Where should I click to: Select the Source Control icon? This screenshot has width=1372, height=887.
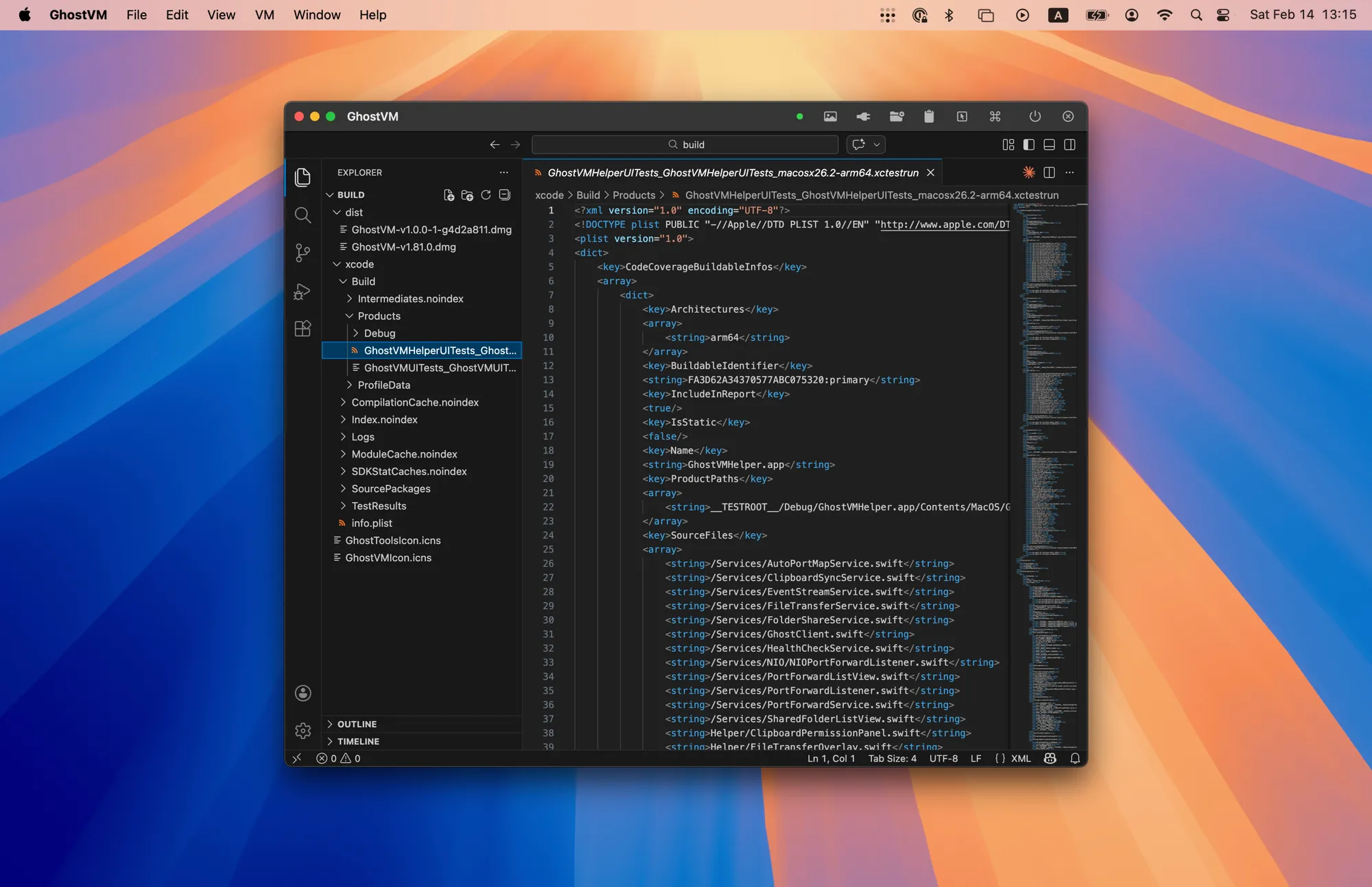point(303,252)
